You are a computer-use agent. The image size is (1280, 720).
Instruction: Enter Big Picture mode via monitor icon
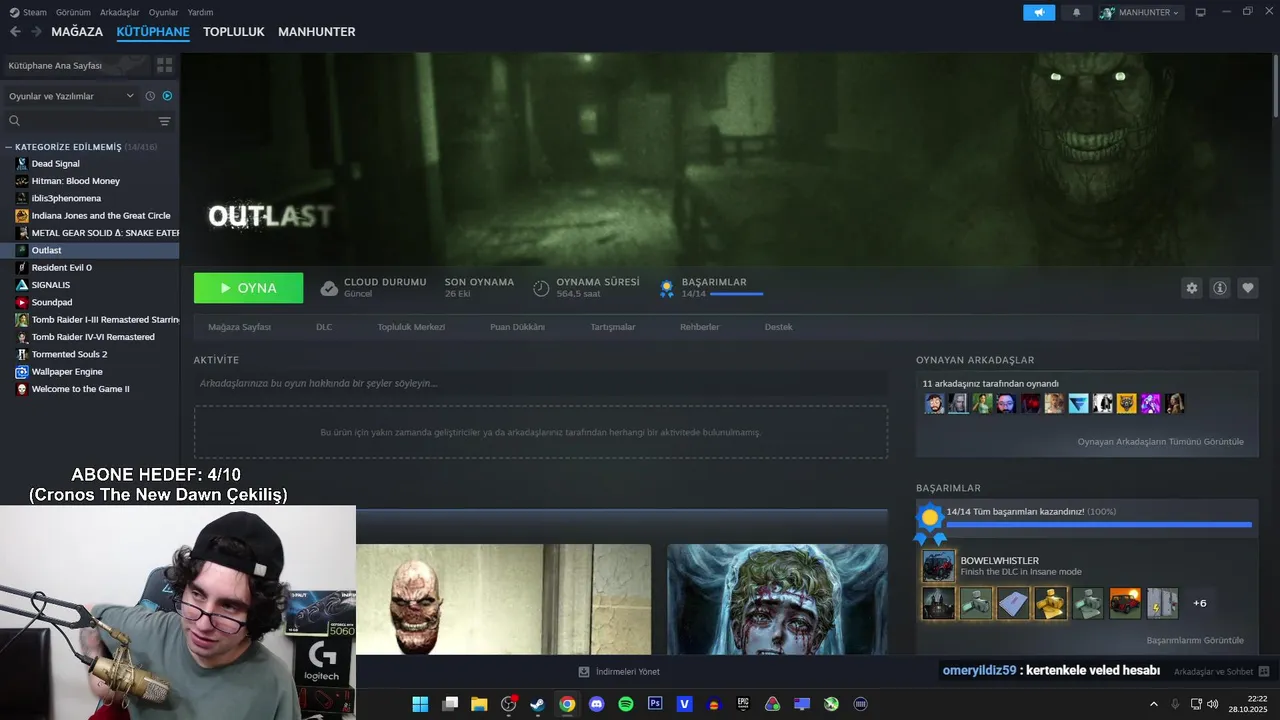tap(1200, 12)
